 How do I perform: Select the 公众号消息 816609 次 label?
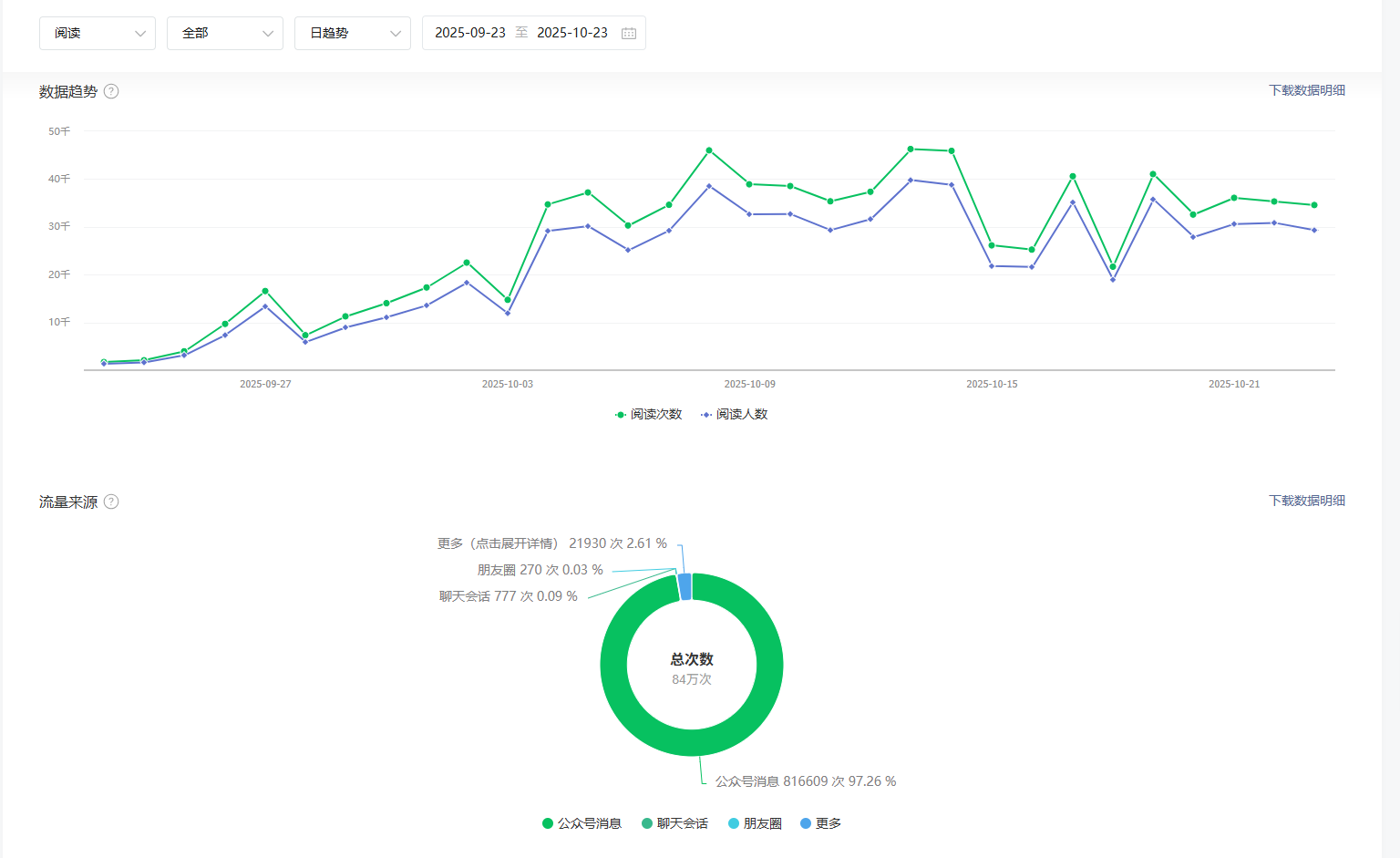coord(805,781)
